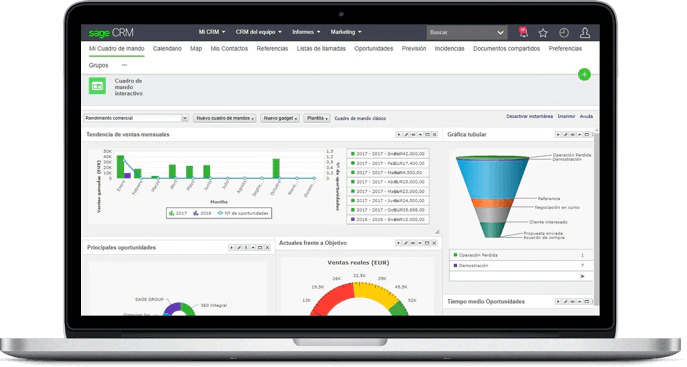Toggle the 2018 series in chart legend

[202, 213]
